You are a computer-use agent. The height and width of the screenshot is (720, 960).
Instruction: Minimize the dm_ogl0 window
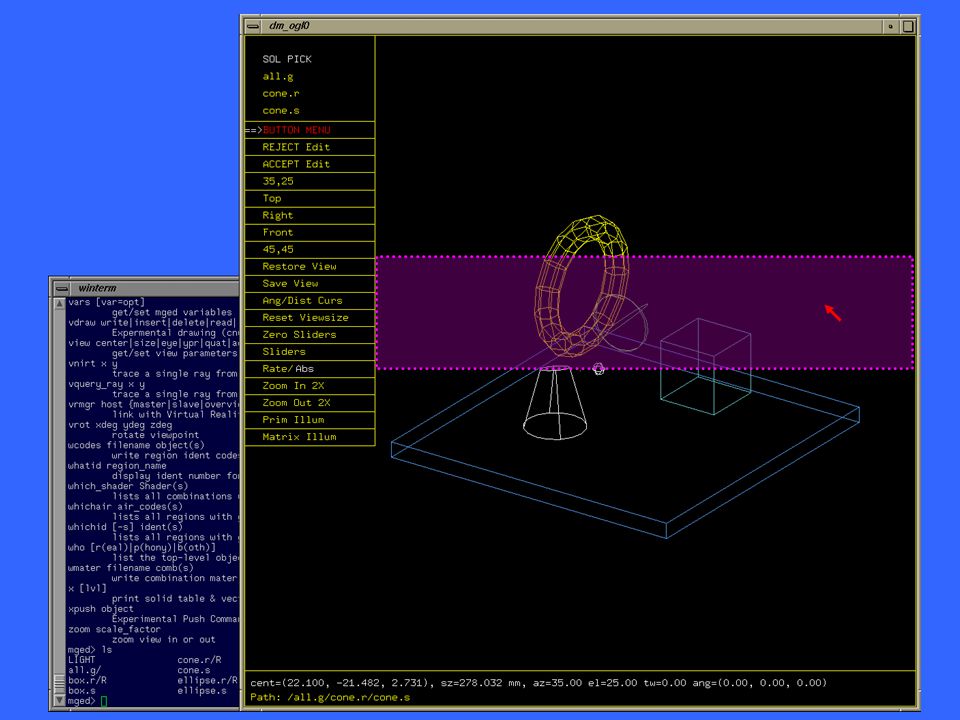890,26
